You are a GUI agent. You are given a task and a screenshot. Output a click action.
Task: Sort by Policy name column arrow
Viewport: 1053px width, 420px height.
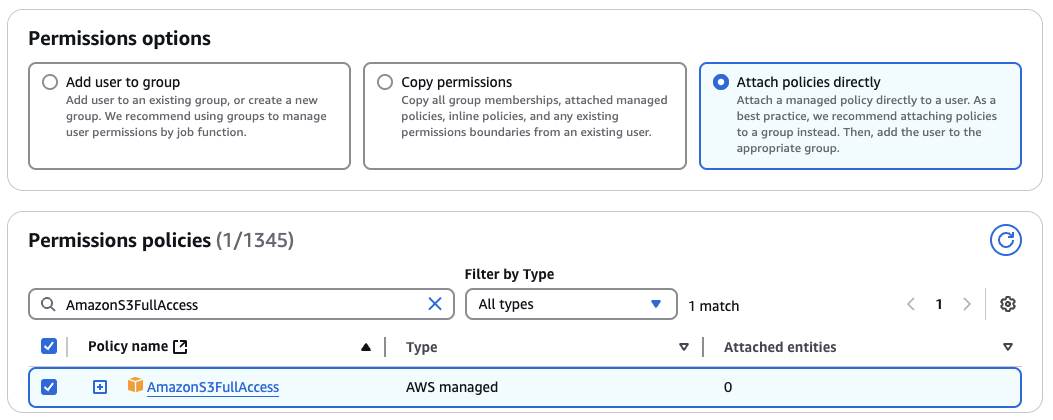[x=366, y=347]
